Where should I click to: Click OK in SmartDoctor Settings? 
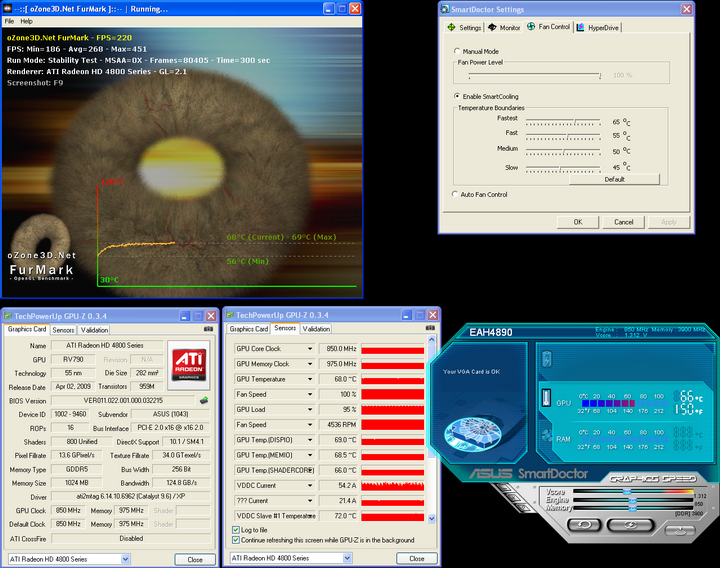point(578,222)
